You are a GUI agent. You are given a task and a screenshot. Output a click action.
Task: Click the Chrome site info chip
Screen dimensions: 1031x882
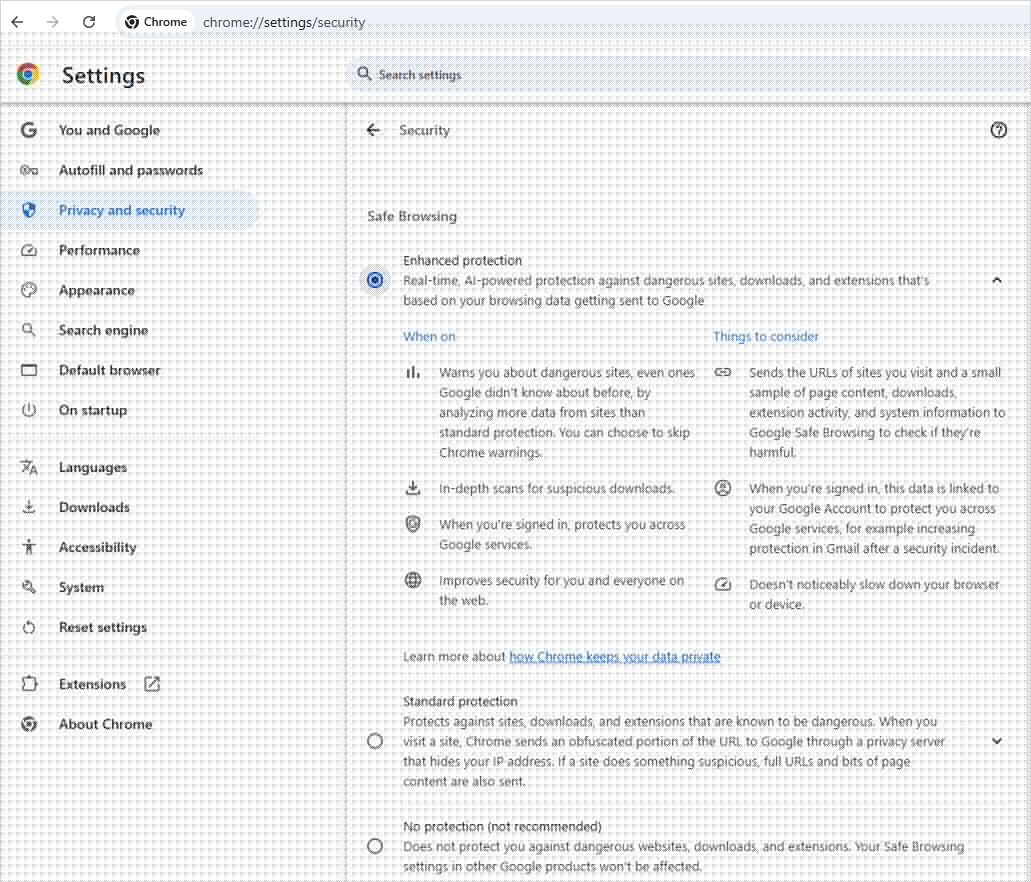coord(156,22)
